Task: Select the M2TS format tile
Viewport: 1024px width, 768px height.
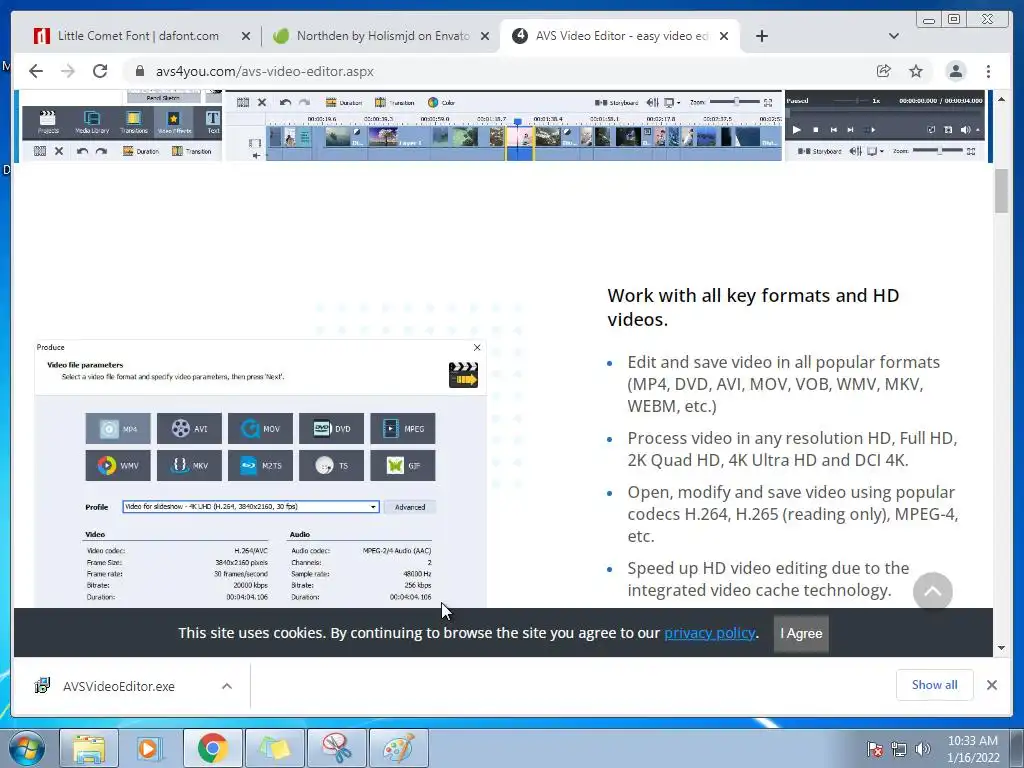Action: [261, 466]
